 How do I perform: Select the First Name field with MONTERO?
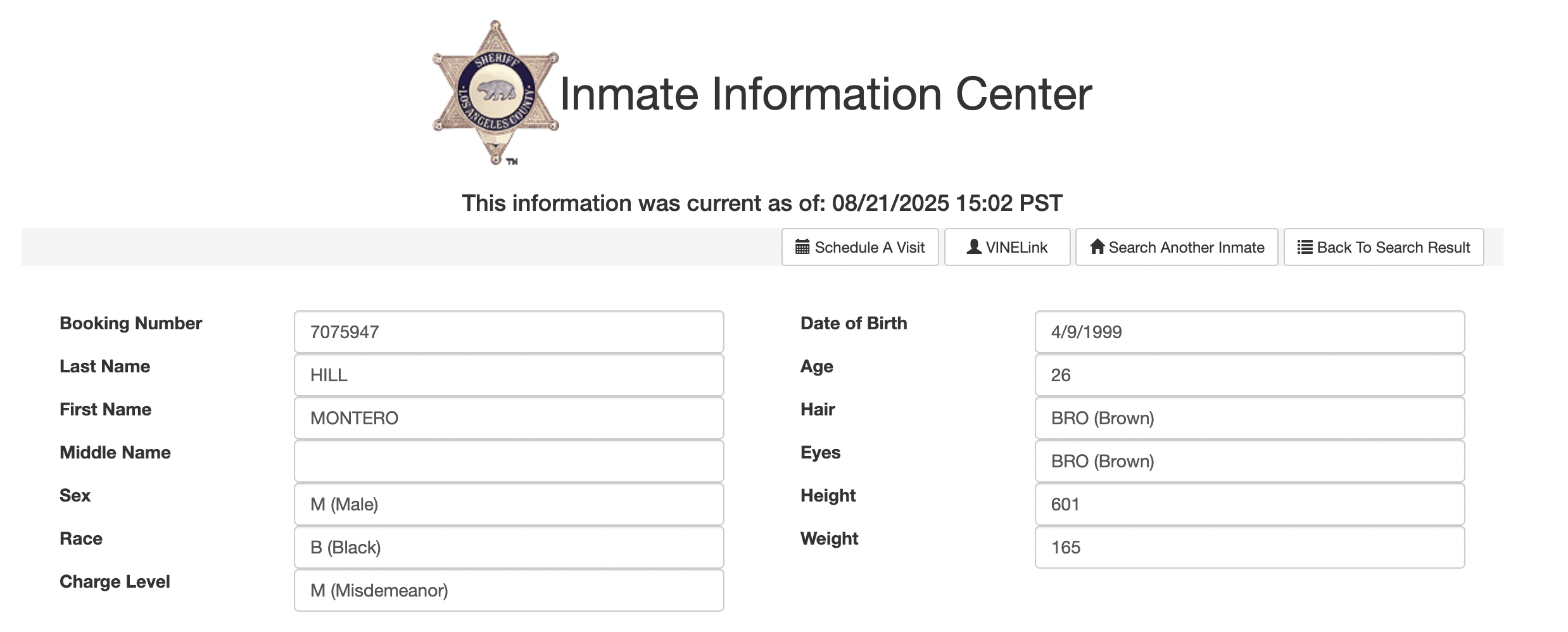coord(509,418)
